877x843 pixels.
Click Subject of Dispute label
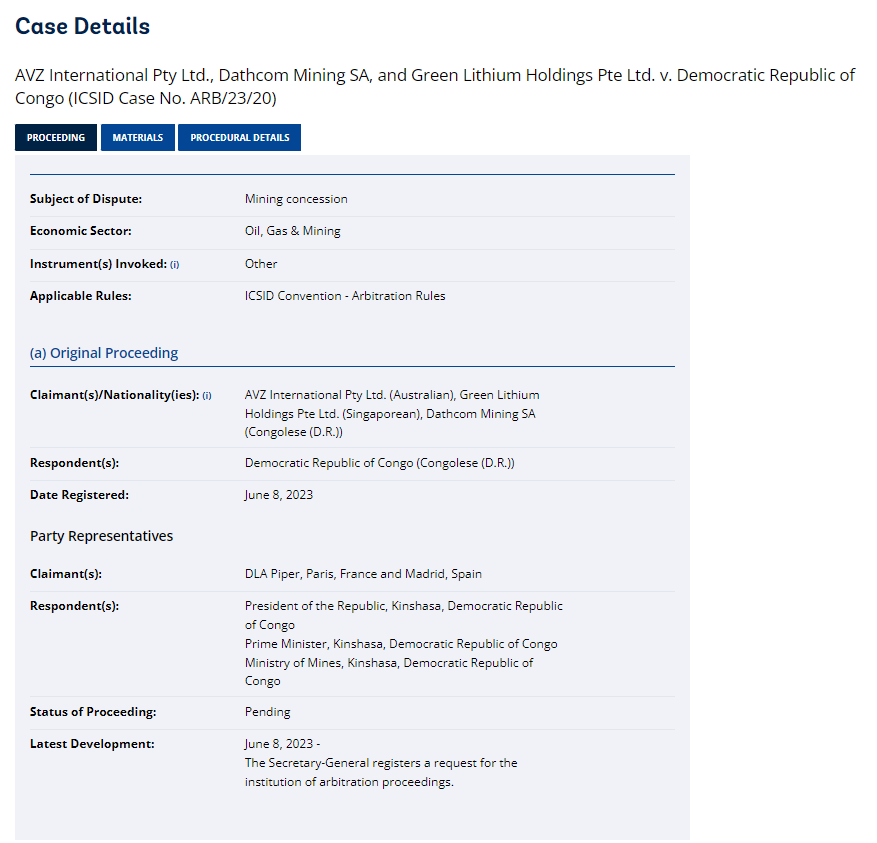tap(86, 199)
